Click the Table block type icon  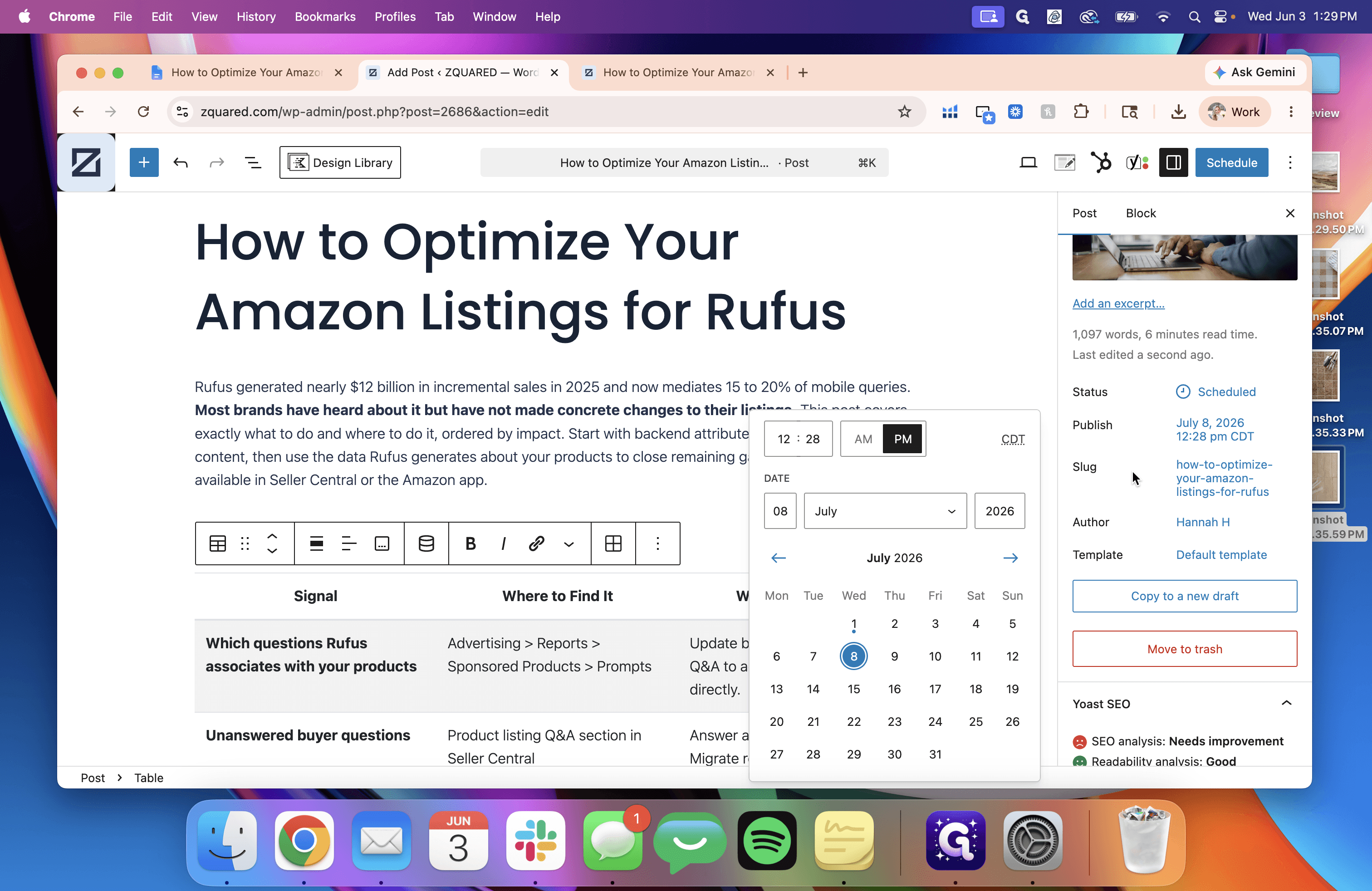click(217, 543)
